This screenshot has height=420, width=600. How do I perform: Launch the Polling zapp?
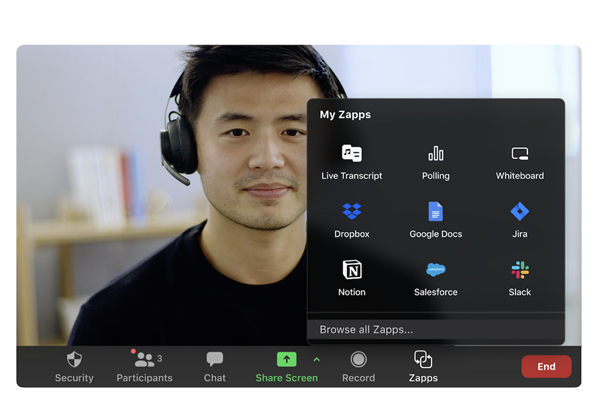436,154
